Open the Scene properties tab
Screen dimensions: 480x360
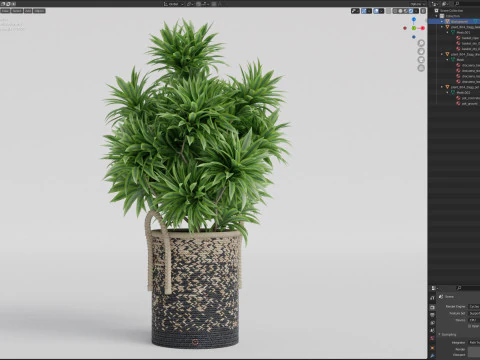click(x=432, y=331)
